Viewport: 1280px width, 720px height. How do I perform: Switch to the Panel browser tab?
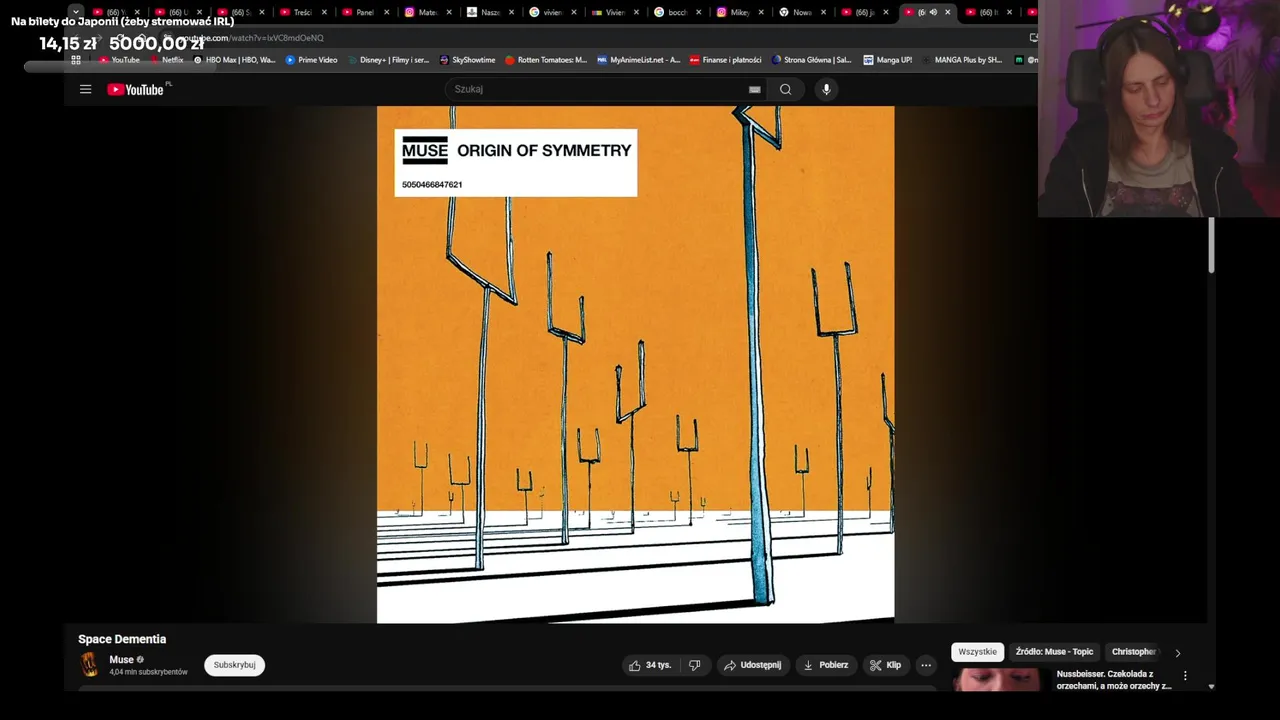[x=365, y=12]
